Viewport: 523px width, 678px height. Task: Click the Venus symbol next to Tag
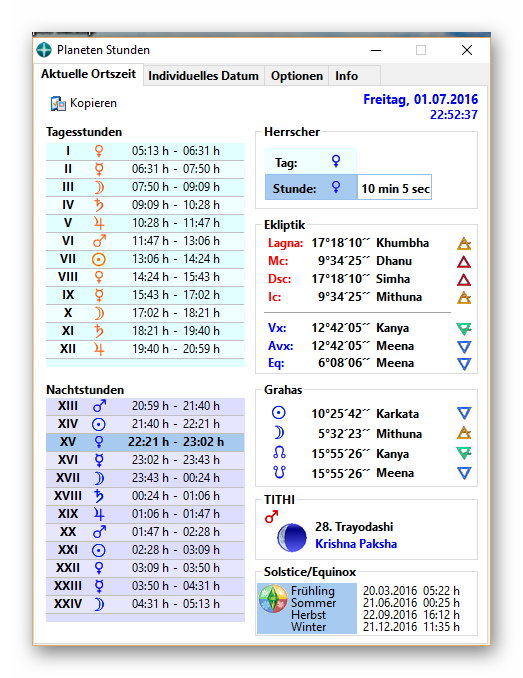click(x=335, y=162)
